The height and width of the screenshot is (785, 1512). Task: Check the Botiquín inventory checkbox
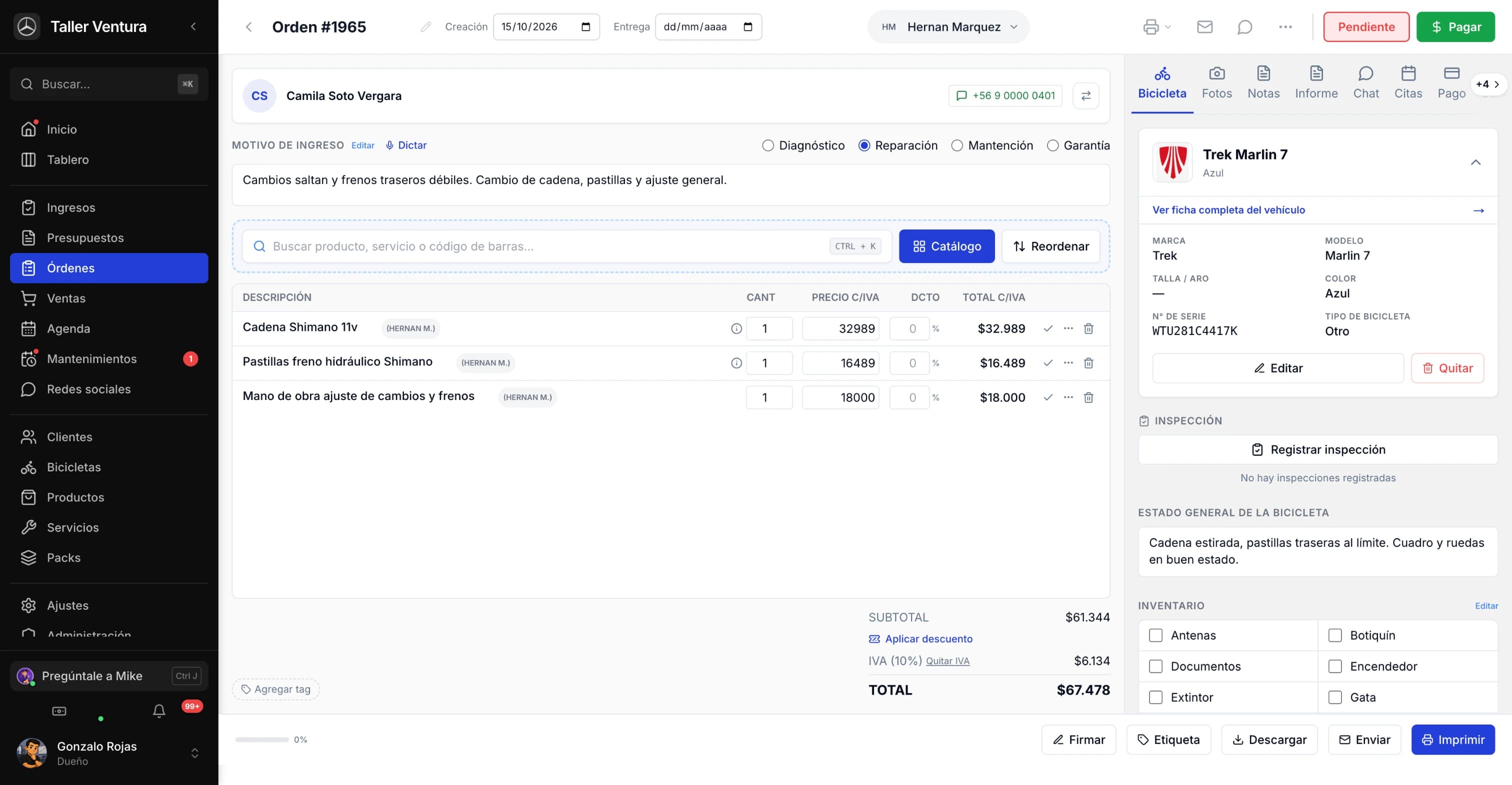pos(1334,635)
